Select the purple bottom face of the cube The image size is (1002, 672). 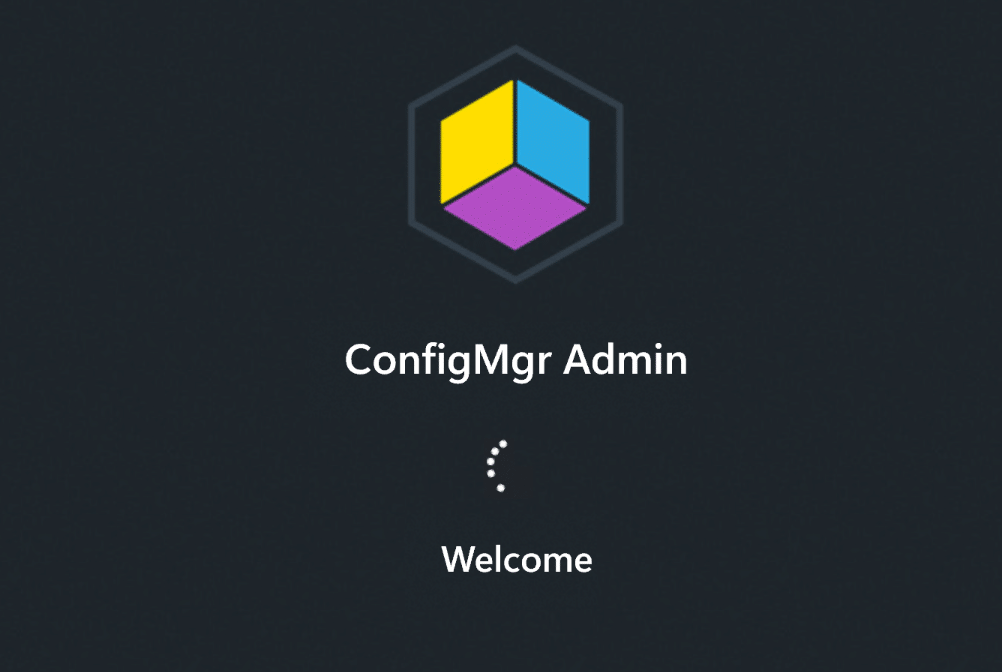515,208
